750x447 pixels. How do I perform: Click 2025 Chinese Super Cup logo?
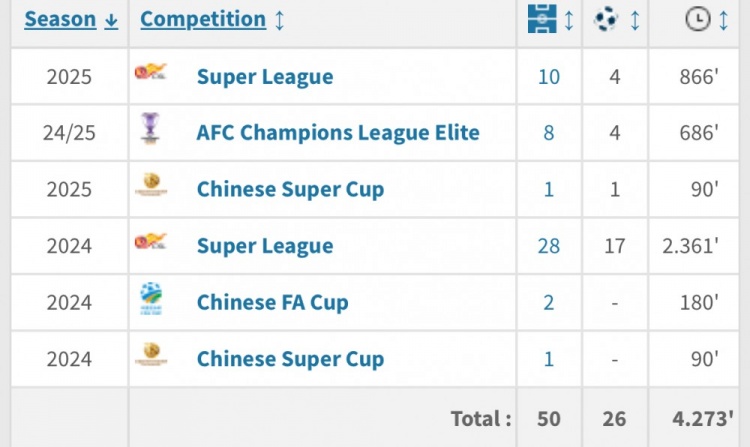[151, 188]
